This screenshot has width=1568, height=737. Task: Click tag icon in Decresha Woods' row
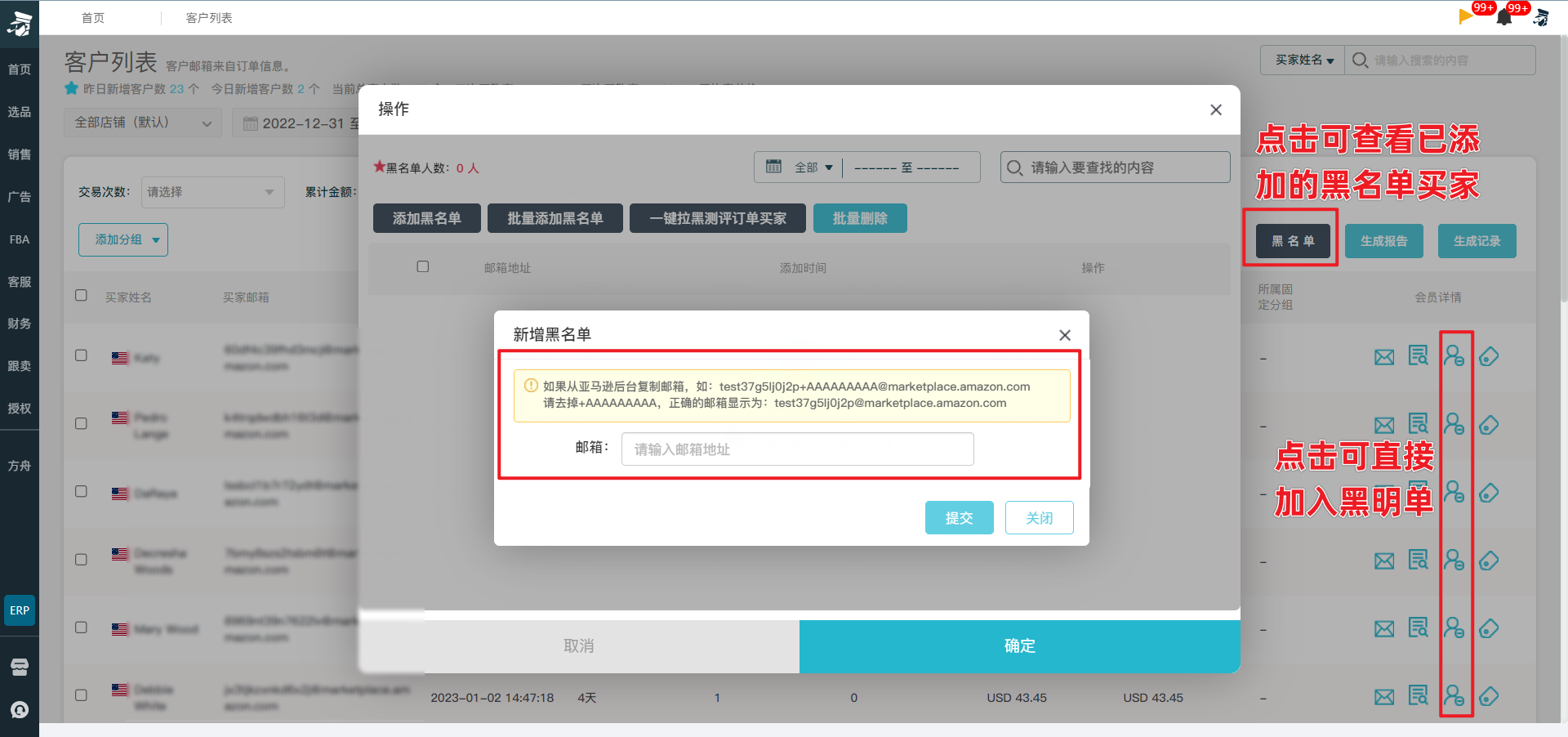pos(1489,561)
